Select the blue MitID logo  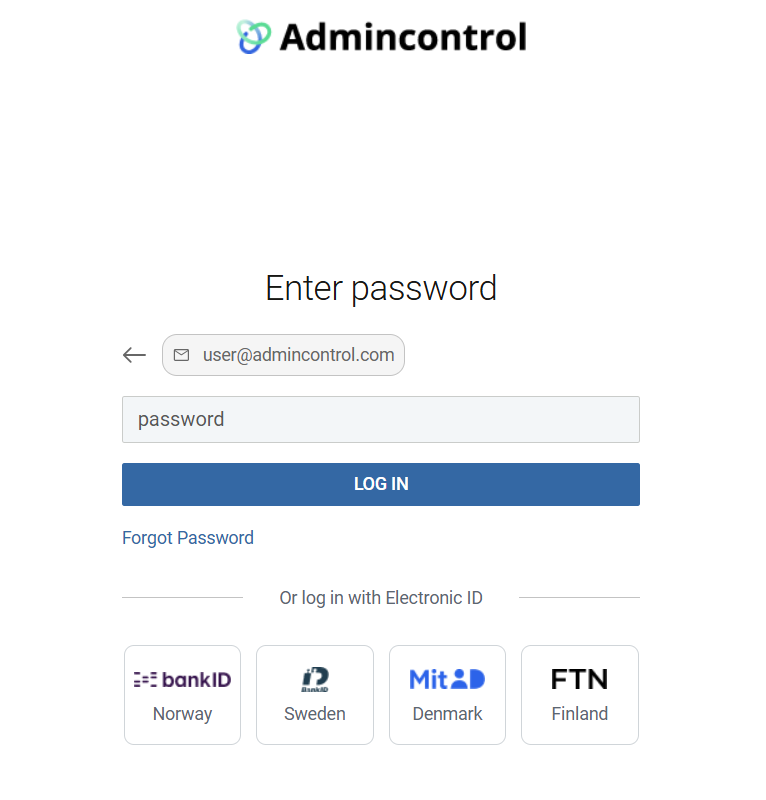tap(447, 679)
